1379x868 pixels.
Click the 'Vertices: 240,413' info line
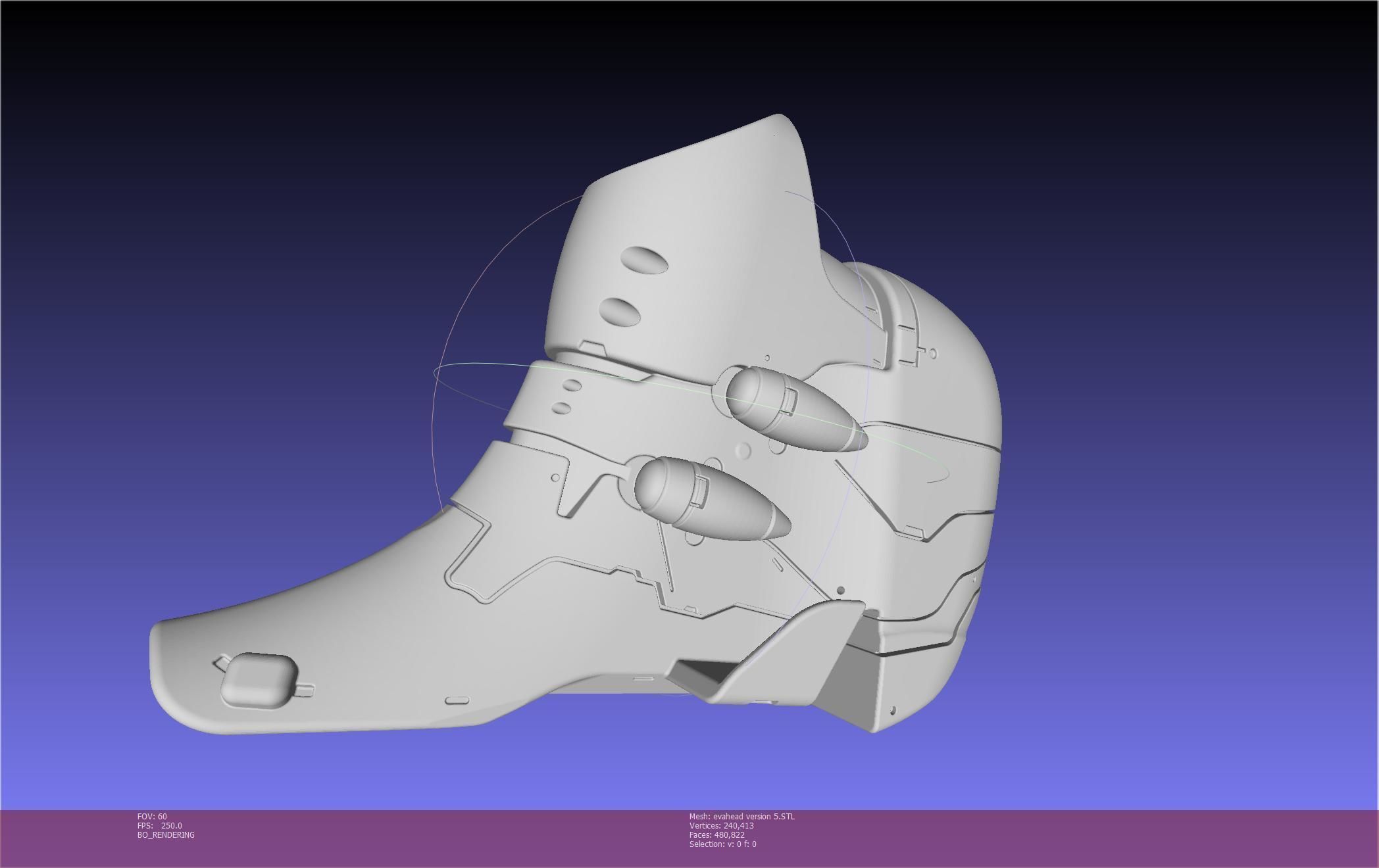[721, 826]
